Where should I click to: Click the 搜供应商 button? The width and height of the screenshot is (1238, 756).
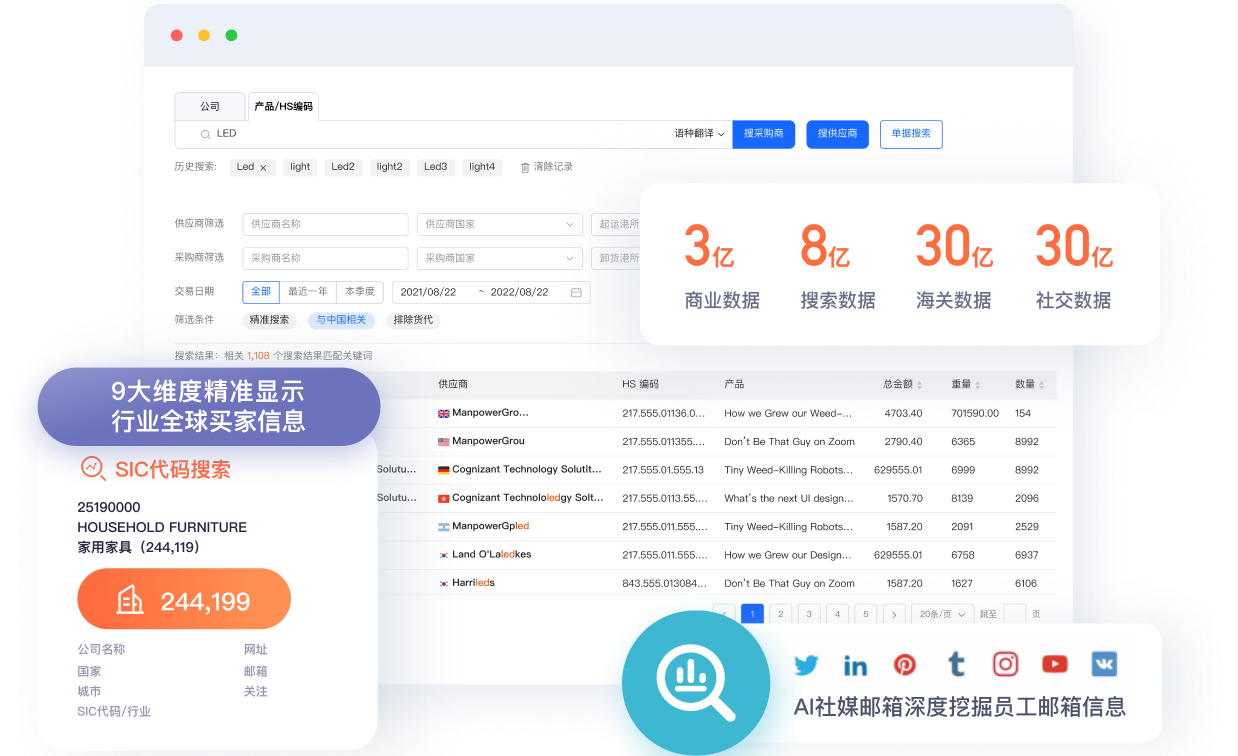pyautogui.click(x=837, y=134)
